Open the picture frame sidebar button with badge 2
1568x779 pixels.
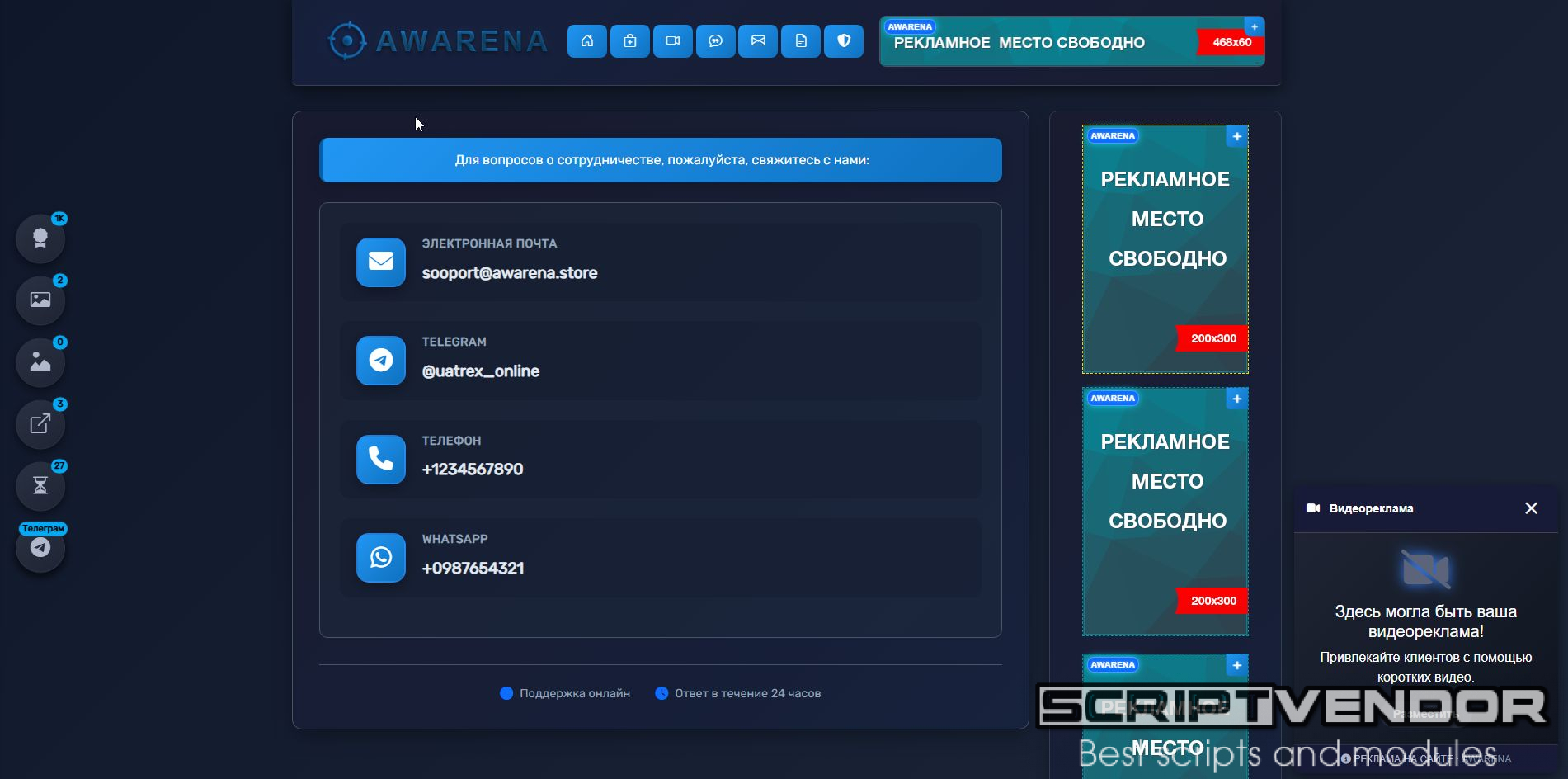pos(40,300)
